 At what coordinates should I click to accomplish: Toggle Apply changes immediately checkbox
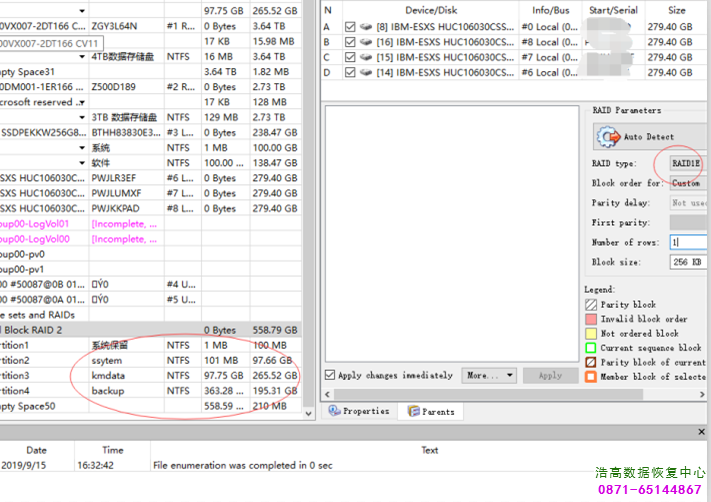[331, 376]
